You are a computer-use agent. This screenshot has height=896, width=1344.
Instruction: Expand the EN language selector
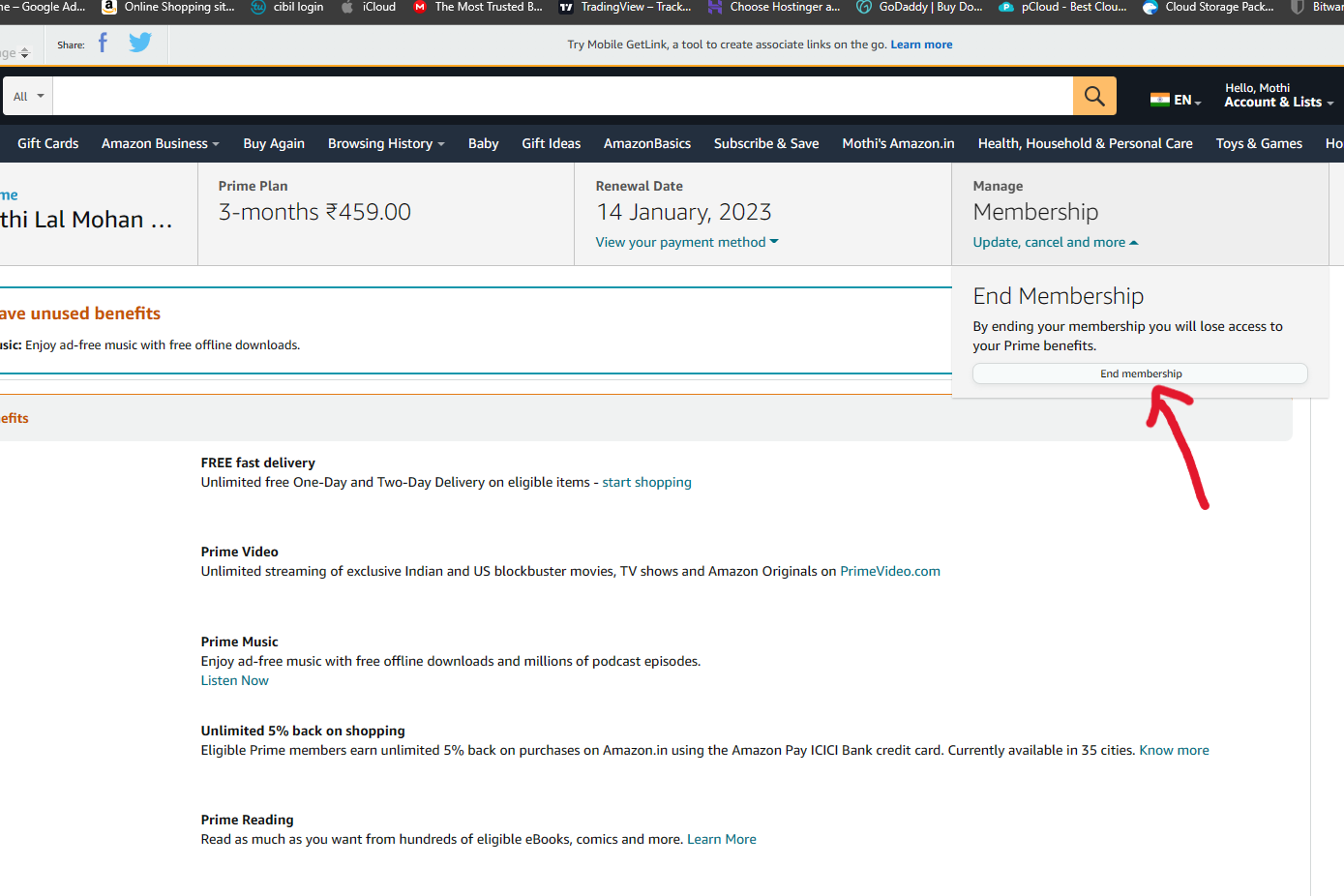[1187, 100]
